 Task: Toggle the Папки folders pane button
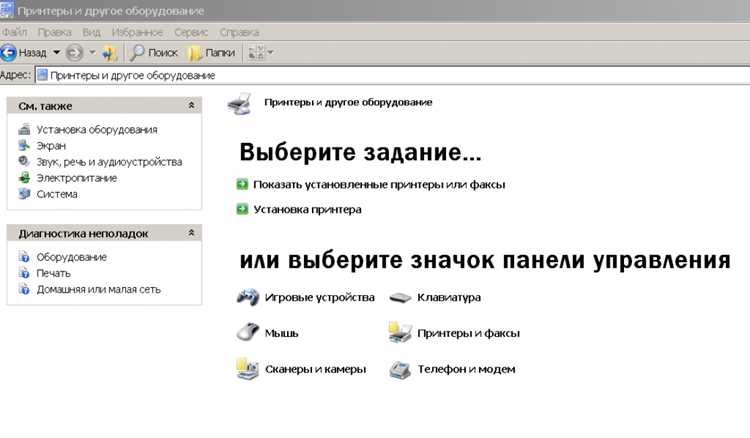click(x=211, y=53)
